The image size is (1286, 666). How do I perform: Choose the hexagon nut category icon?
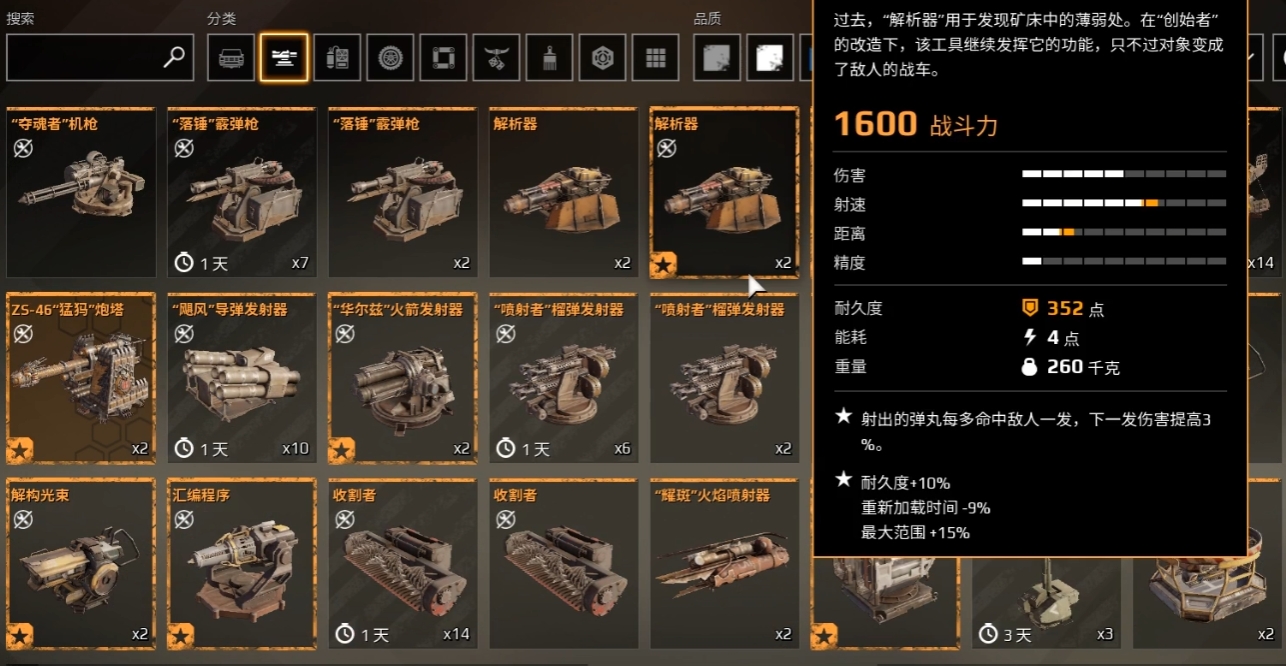[602, 57]
